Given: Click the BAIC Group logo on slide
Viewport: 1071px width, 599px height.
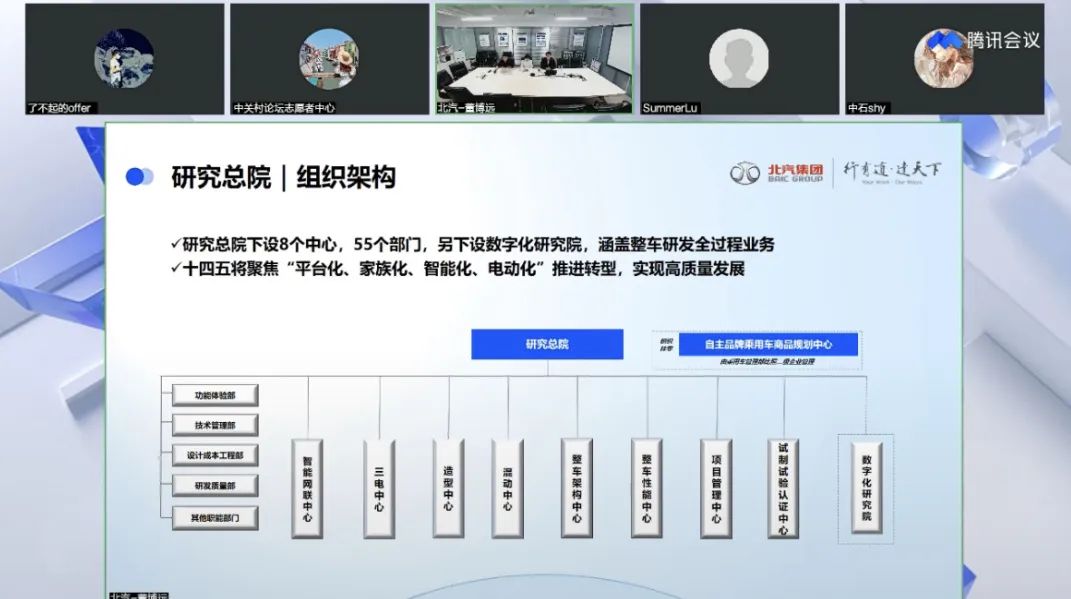Looking at the screenshot, I should [x=776, y=173].
